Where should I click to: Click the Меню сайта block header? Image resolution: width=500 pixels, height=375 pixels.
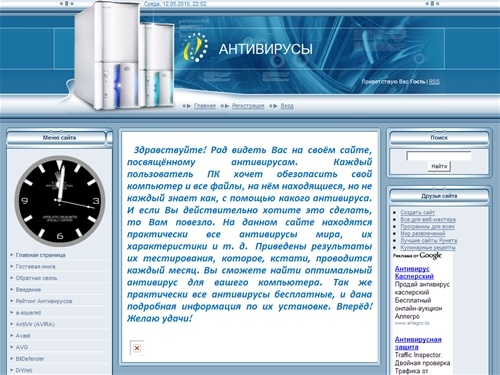point(59,138)
